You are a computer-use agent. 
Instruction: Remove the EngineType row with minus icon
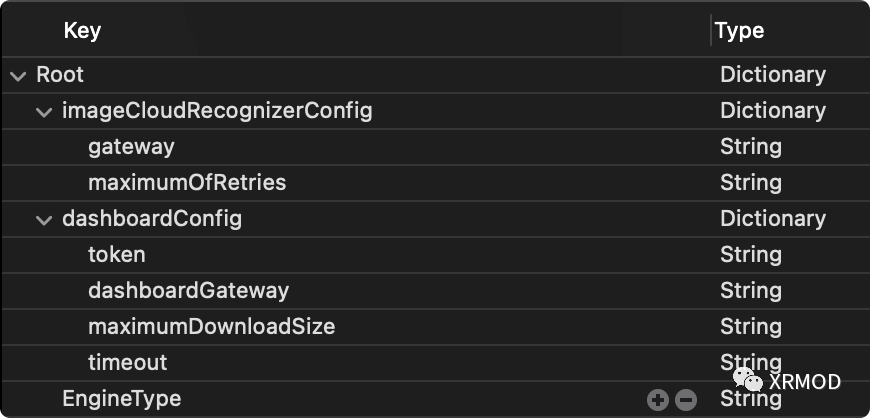click(686, 399)
